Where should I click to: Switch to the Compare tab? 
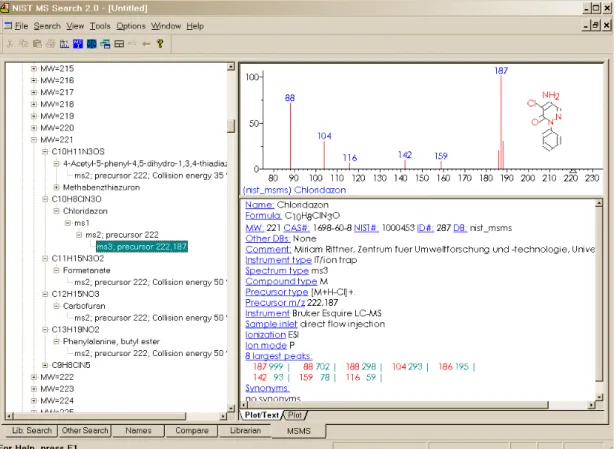point(192,431)
